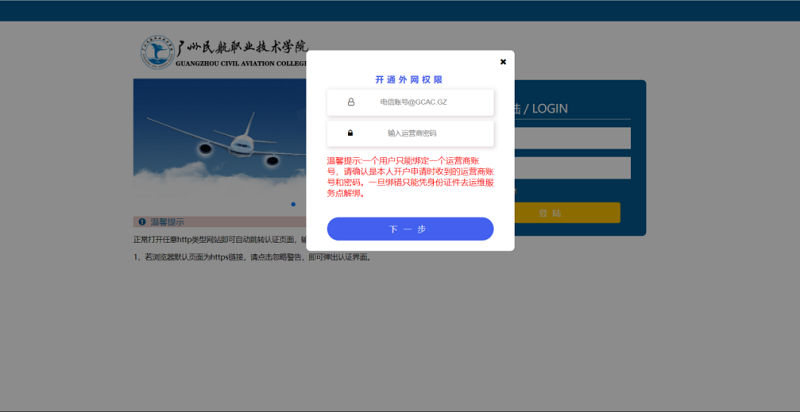Click the lock icon in the password field
The height and width of the screenshot is (412, 800).
point(351,133)
